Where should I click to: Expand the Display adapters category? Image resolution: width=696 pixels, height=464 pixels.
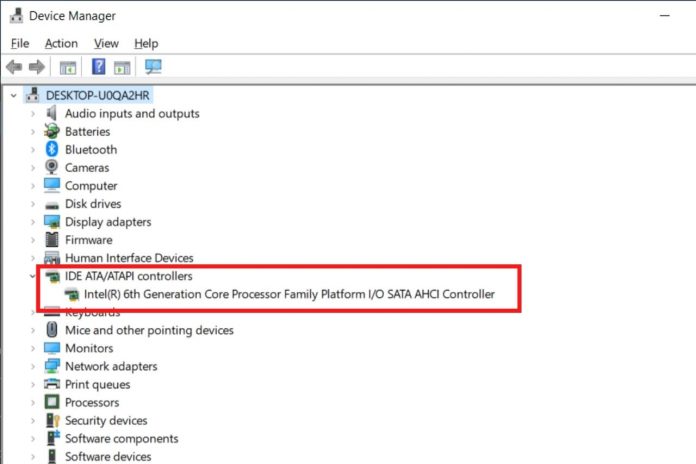click(33, 222)
